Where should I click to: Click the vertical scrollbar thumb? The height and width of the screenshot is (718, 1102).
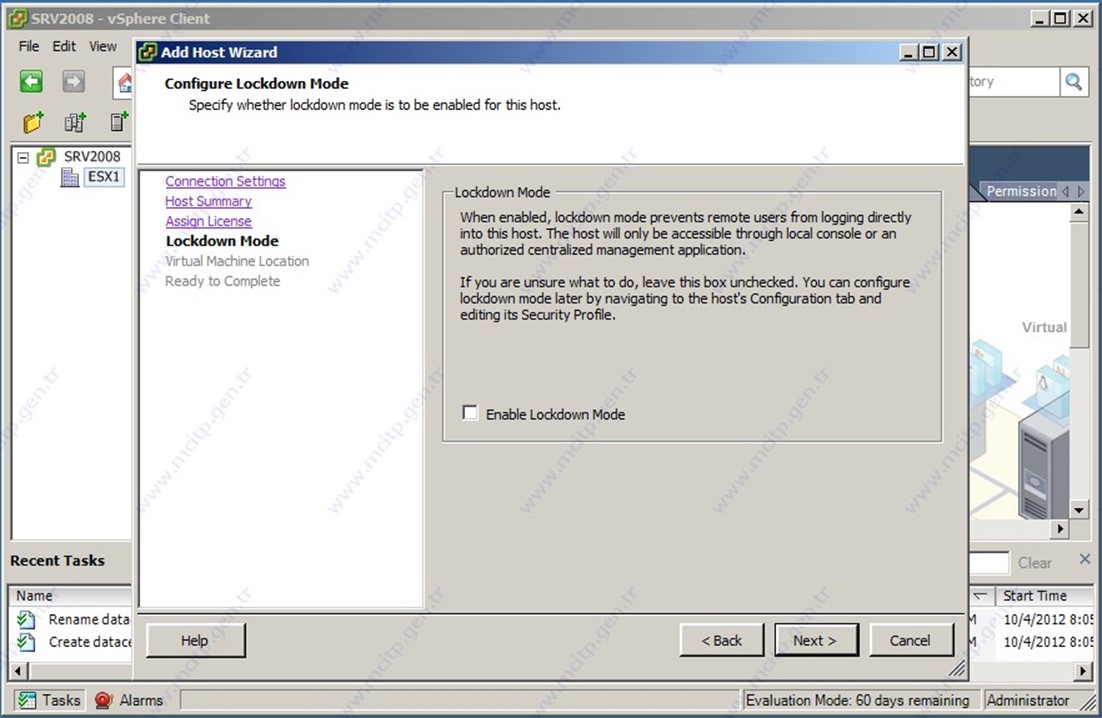pos(1079,284)
